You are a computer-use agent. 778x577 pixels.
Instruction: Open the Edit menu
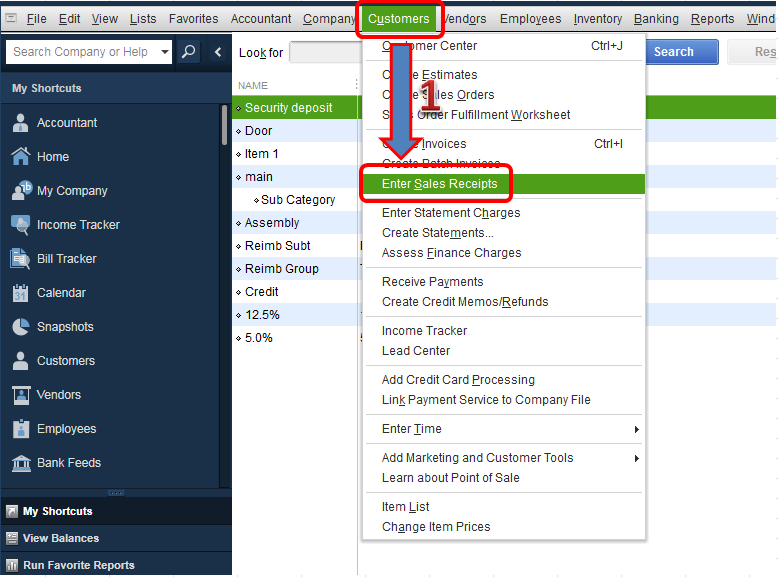[x=69, y=19]
